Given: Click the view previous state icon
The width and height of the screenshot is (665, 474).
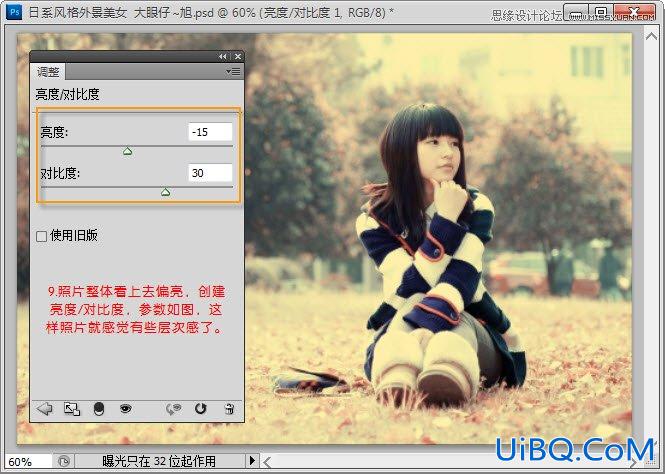Looking at the screenshot, I should 173,409.
